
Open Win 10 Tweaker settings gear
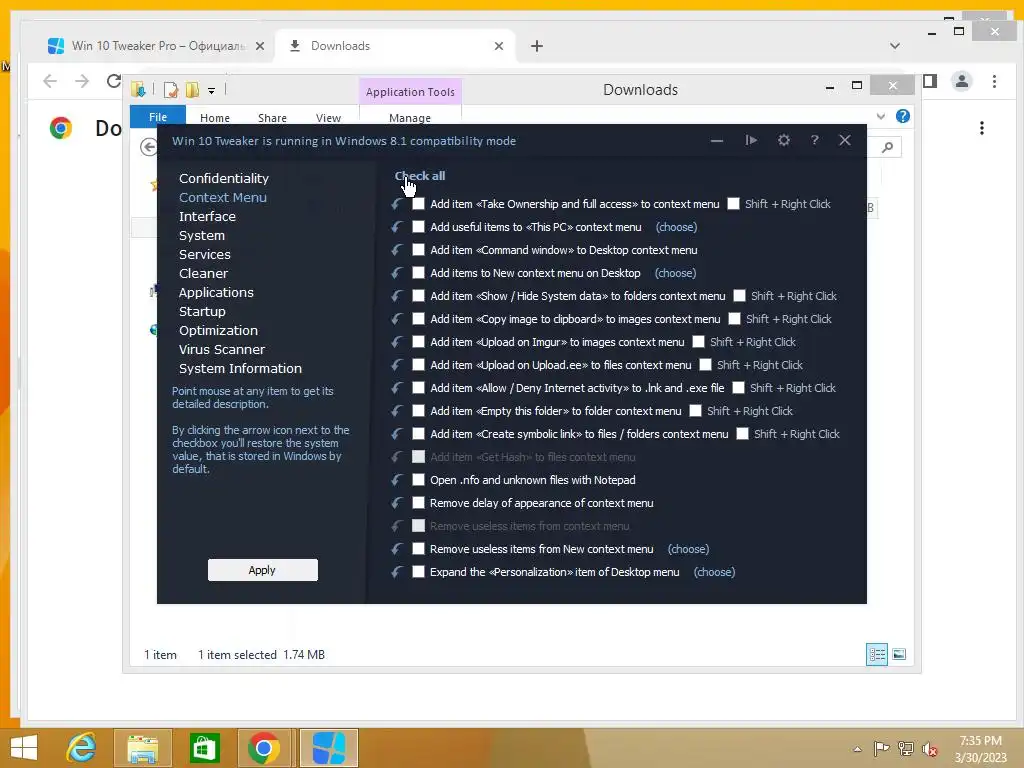784,140
